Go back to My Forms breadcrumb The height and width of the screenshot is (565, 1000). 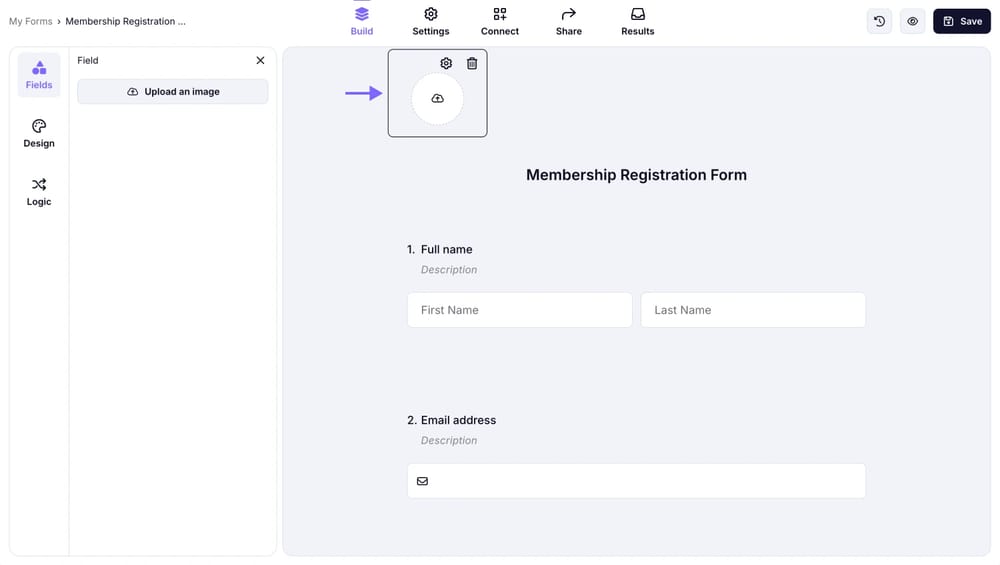click(x=30, y=21)
